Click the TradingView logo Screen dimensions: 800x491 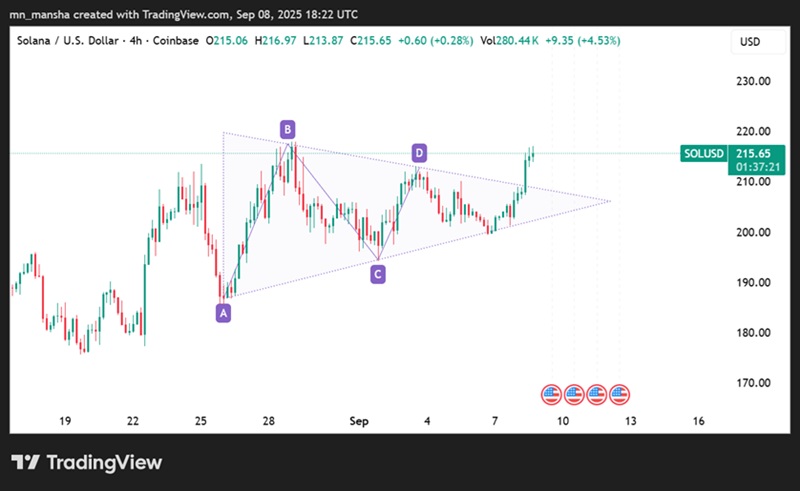pyautogui.click(x=86, y=463)
